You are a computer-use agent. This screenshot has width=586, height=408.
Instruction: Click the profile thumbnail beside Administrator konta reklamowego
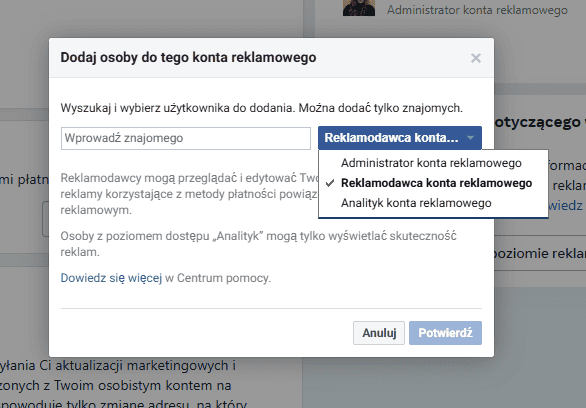click(x=359, y=8)
